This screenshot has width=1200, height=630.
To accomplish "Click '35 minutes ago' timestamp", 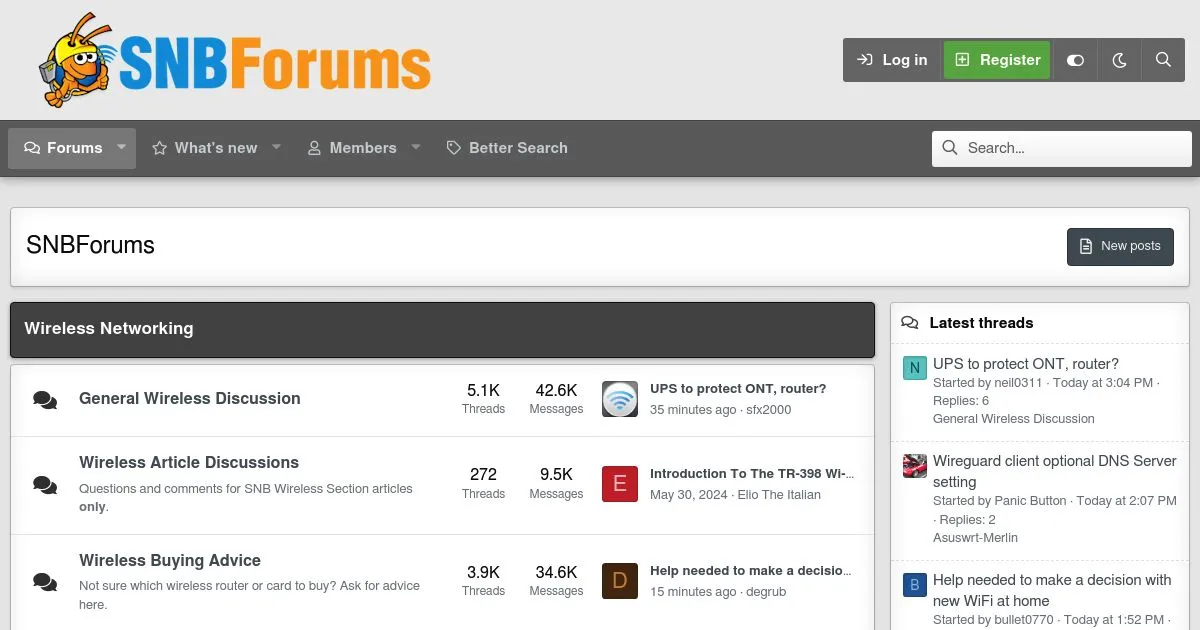I will pos(693,409).
